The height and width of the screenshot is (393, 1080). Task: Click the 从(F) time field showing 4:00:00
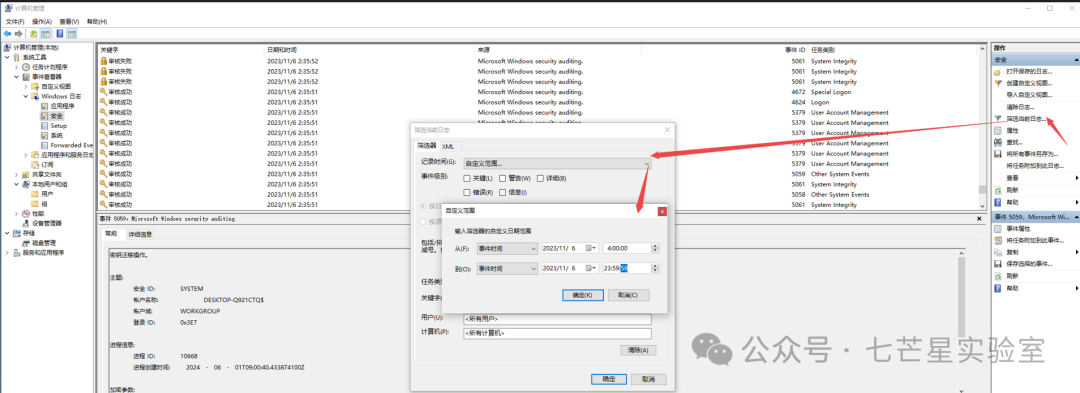[x=627, y=248]
